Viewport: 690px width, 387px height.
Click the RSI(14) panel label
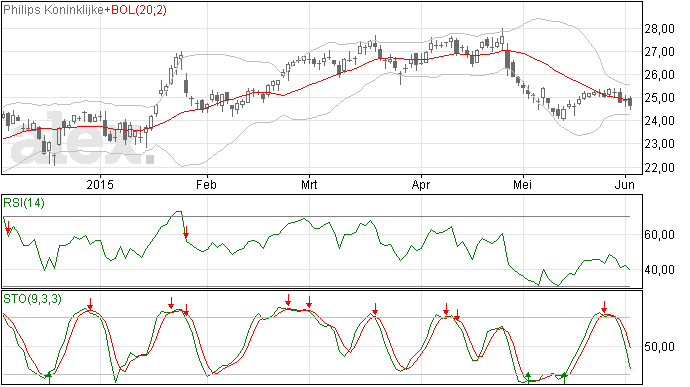tap(24, 203)
